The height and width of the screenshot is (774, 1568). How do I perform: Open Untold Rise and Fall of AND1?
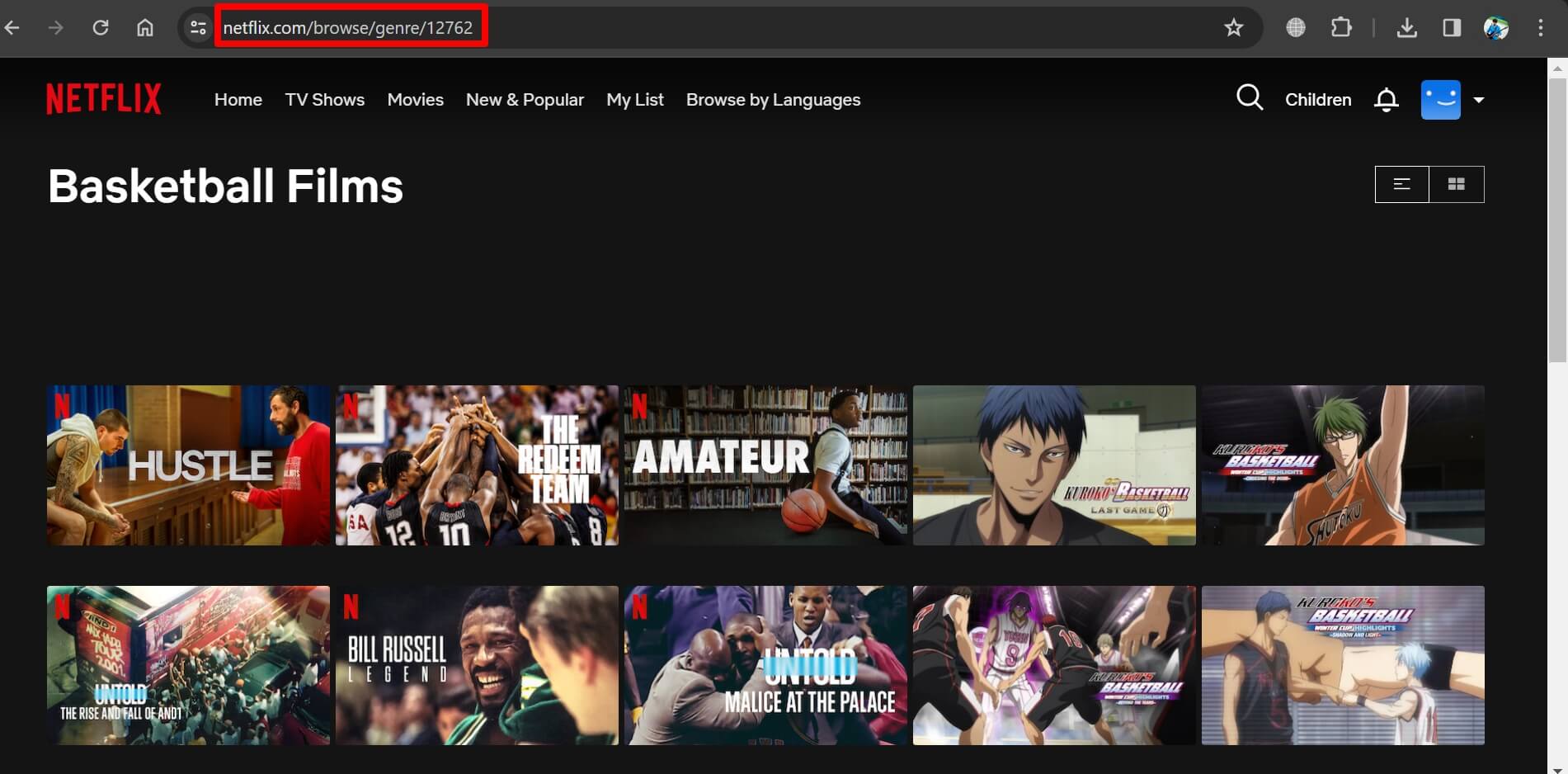point(188,665)
